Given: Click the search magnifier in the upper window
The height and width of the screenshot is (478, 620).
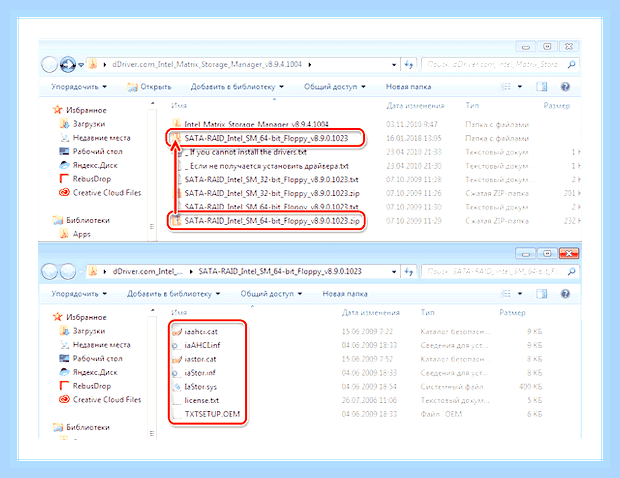Looking at the screenshot, I should [571, 64].
